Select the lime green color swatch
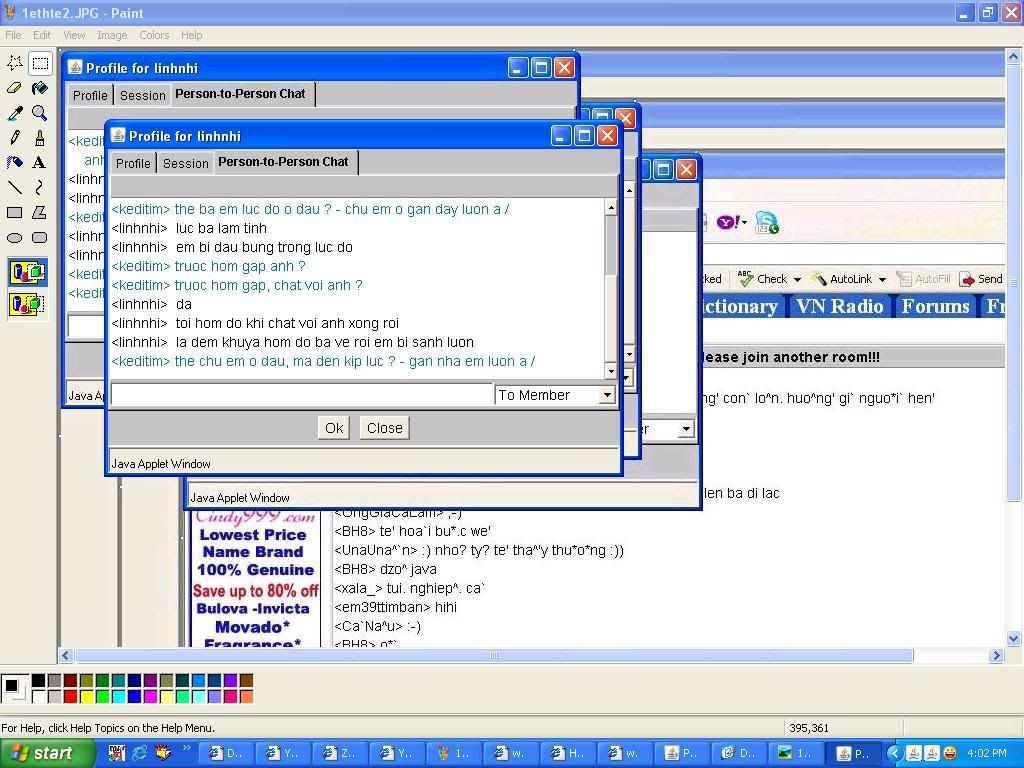The image size is (1024, 768). (x=103, y=697)
